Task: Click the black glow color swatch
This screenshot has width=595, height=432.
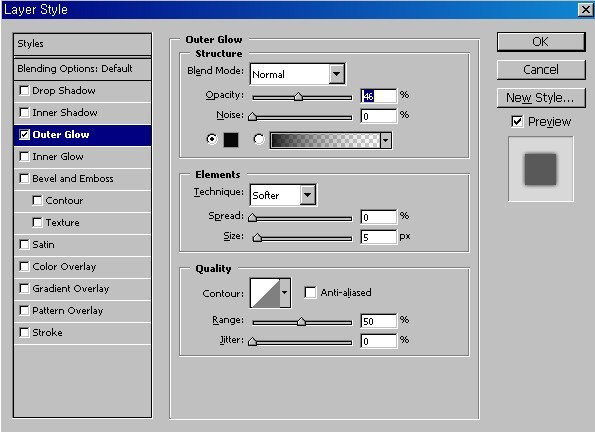Action: [x=231, y=140]
